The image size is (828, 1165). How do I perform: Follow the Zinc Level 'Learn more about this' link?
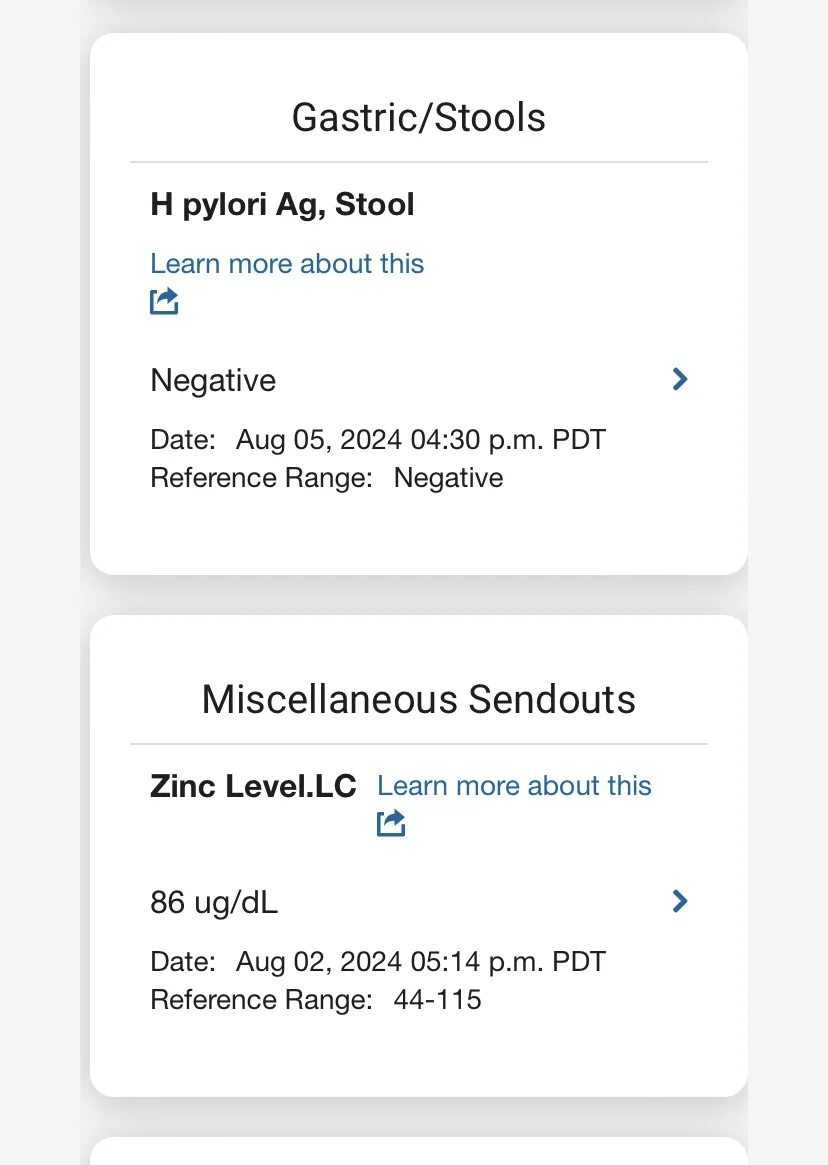point(514,786)
